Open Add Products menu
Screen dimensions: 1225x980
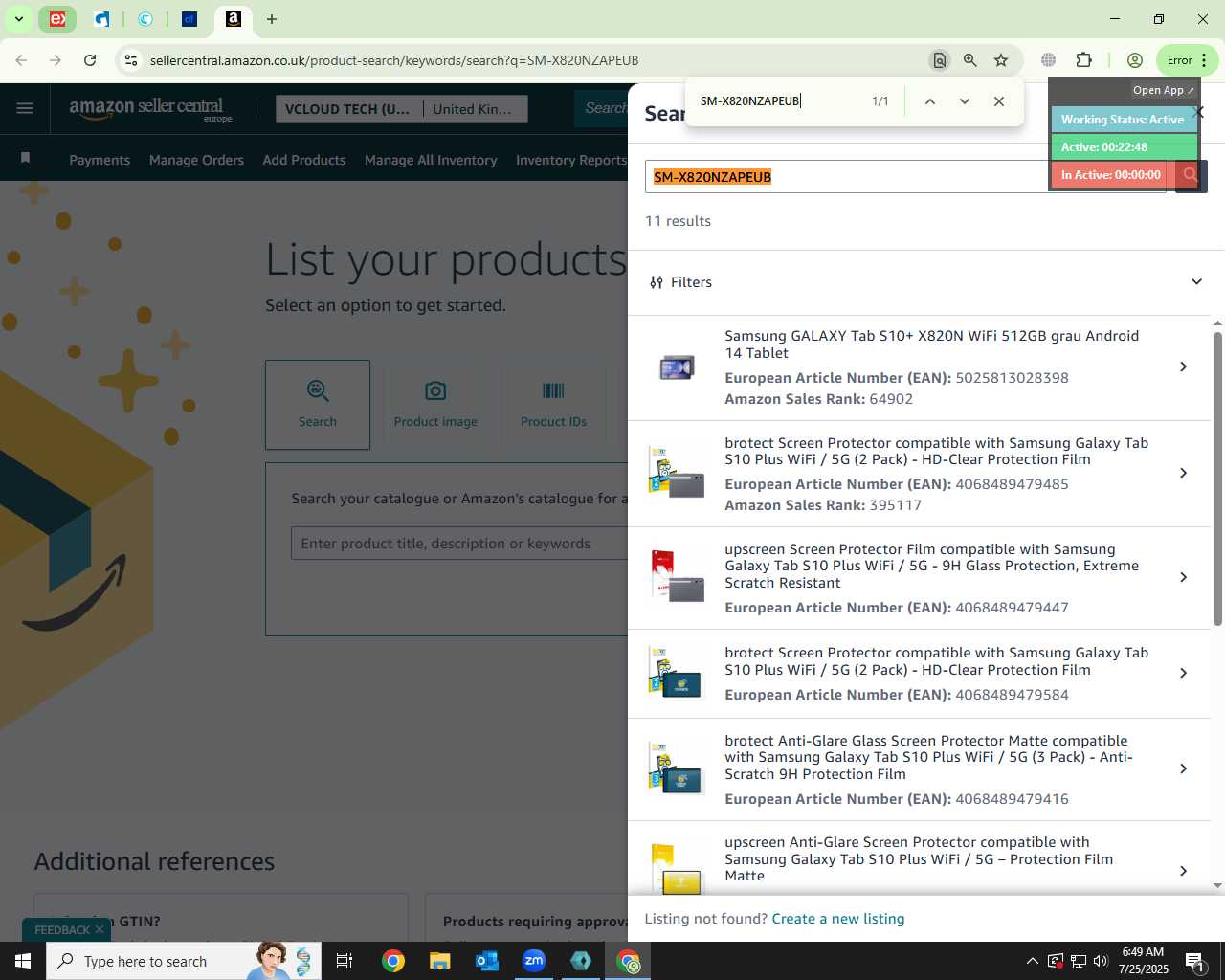coord(304,160)
